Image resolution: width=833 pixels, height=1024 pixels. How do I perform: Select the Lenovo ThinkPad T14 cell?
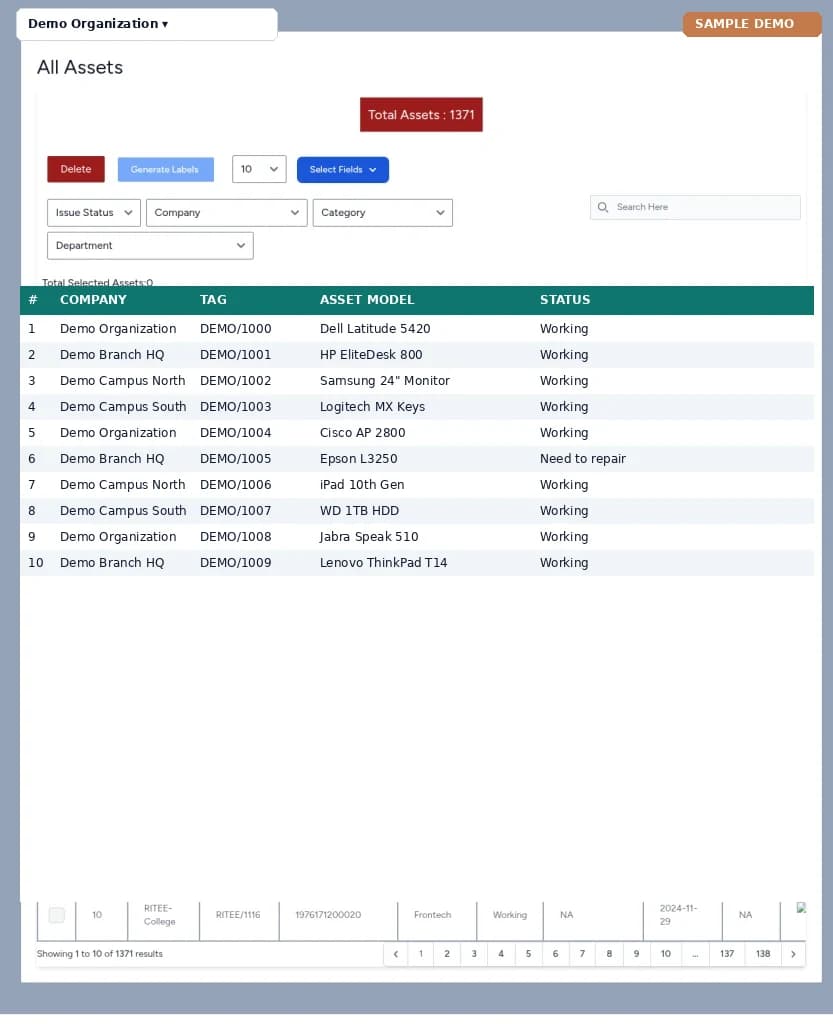click(383, 563)
